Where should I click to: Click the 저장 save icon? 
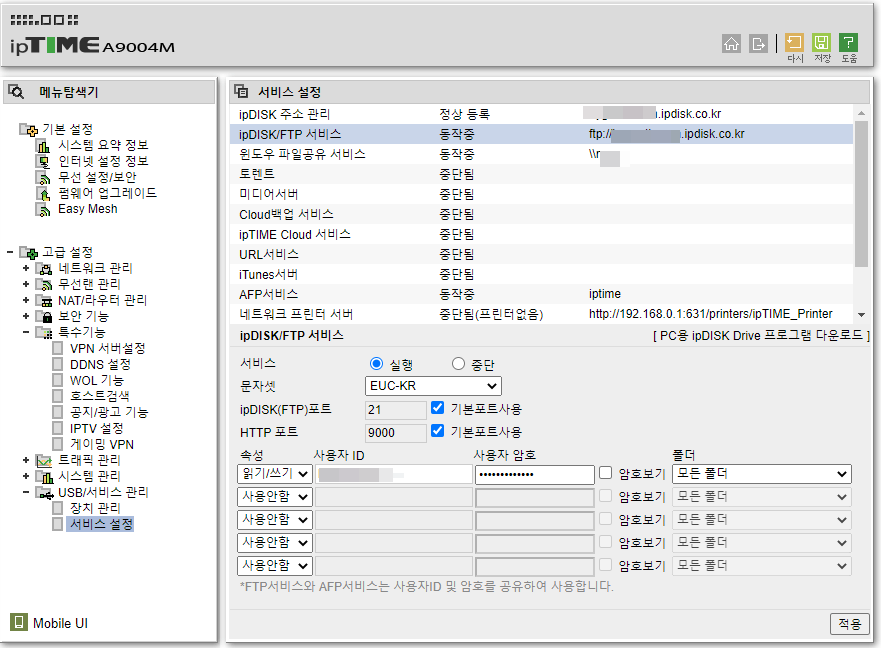(x=821, y=42)
